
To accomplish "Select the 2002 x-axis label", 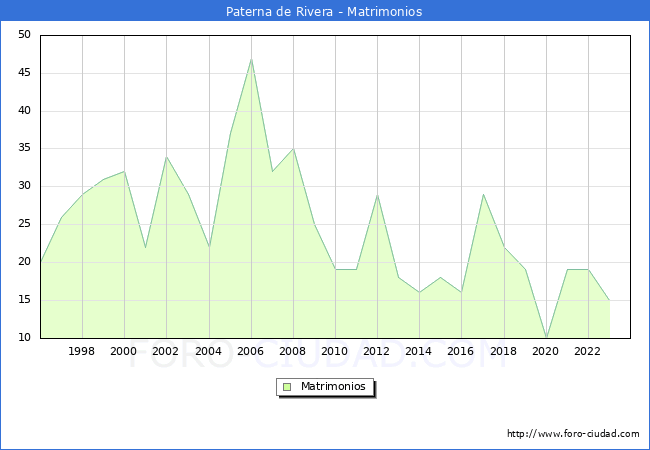I will pyautogui.click(x=166, y=352).
